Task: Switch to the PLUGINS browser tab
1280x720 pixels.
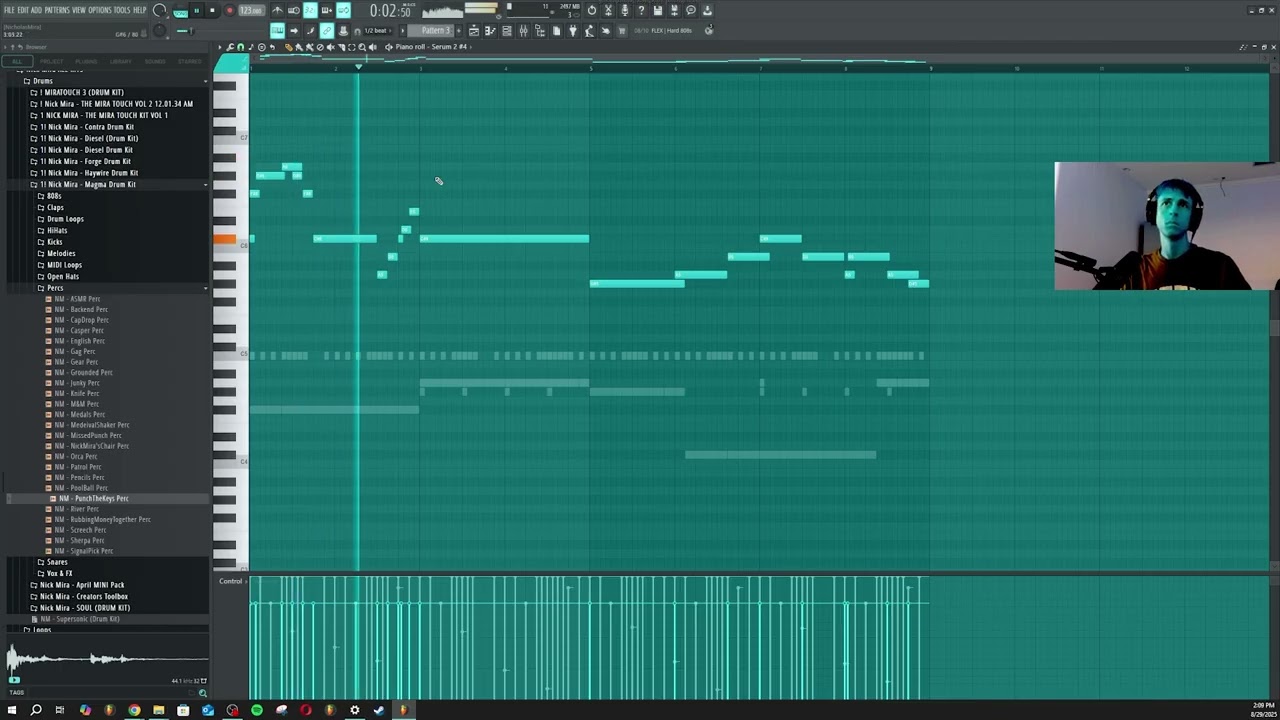Action: pos(86,61)
